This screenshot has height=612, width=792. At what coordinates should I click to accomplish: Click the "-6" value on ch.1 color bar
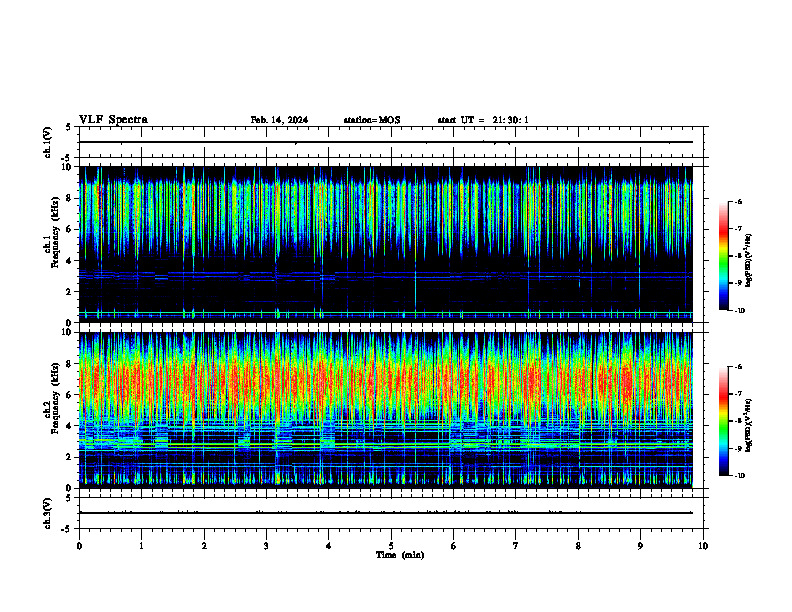(739, 202)
